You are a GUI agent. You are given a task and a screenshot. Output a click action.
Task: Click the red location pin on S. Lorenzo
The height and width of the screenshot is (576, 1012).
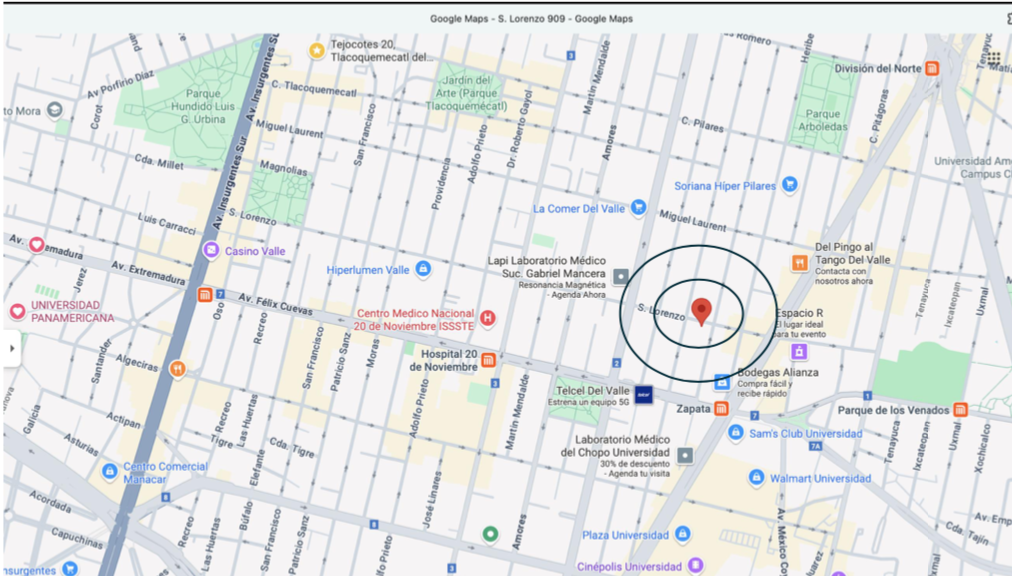(702, 312)
